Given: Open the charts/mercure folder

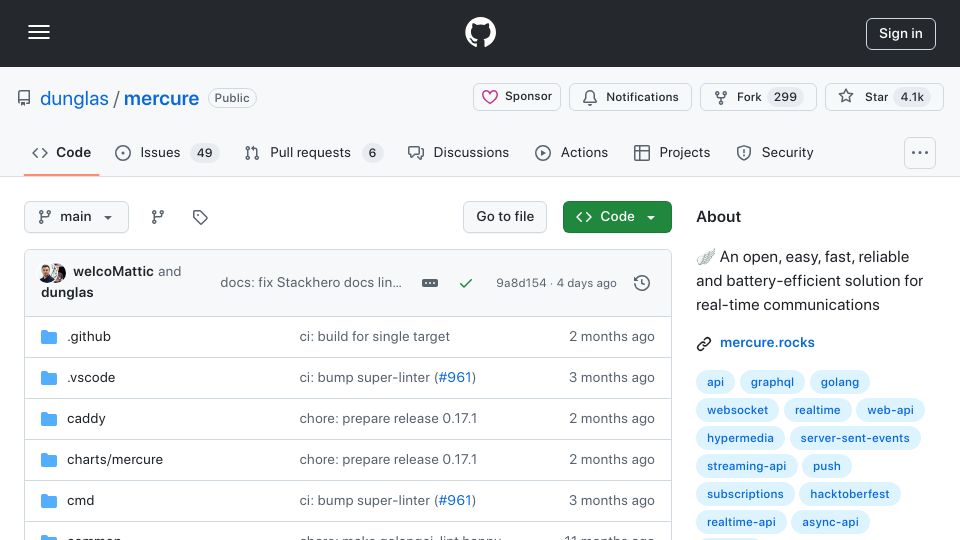Looking at the screenshot, I should pyautogui.click(x=115, y=460).
